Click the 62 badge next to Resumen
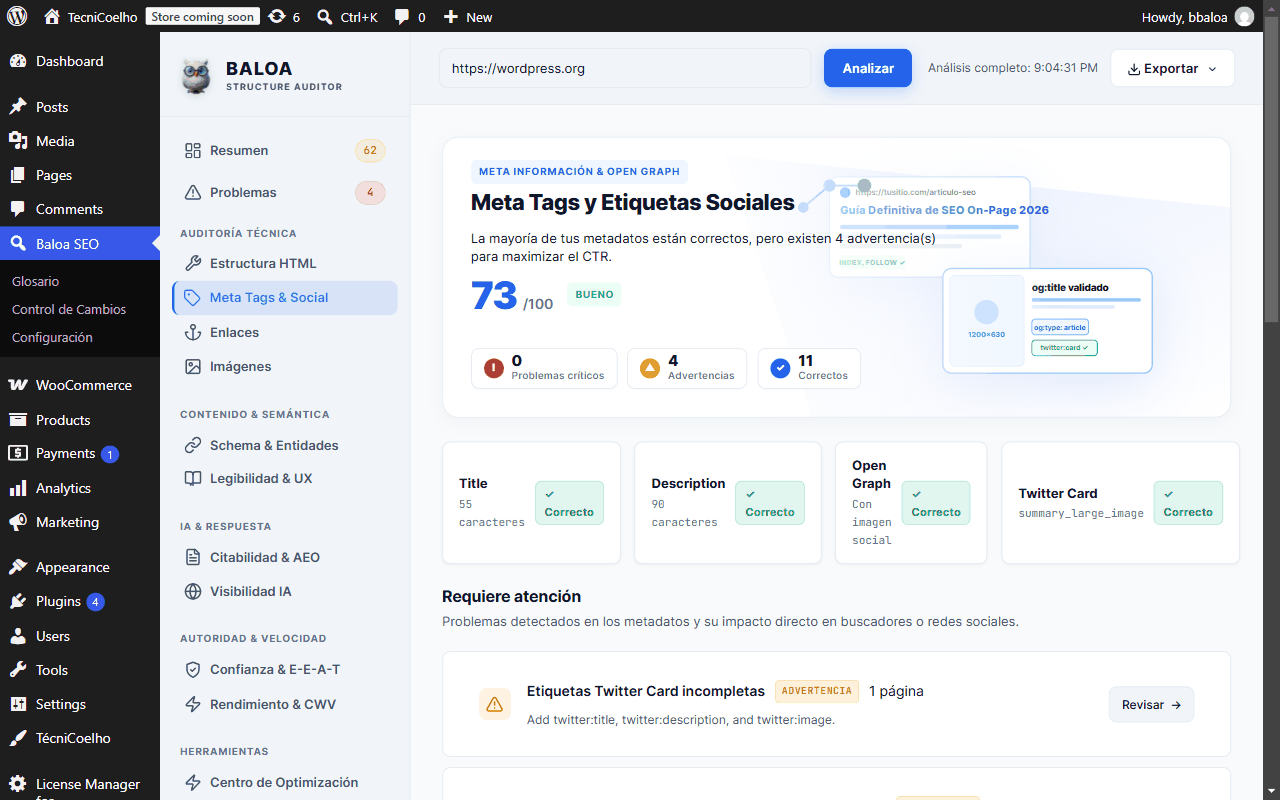The height and width of the screenshot is (800, 1280). (x=370, y=151)
